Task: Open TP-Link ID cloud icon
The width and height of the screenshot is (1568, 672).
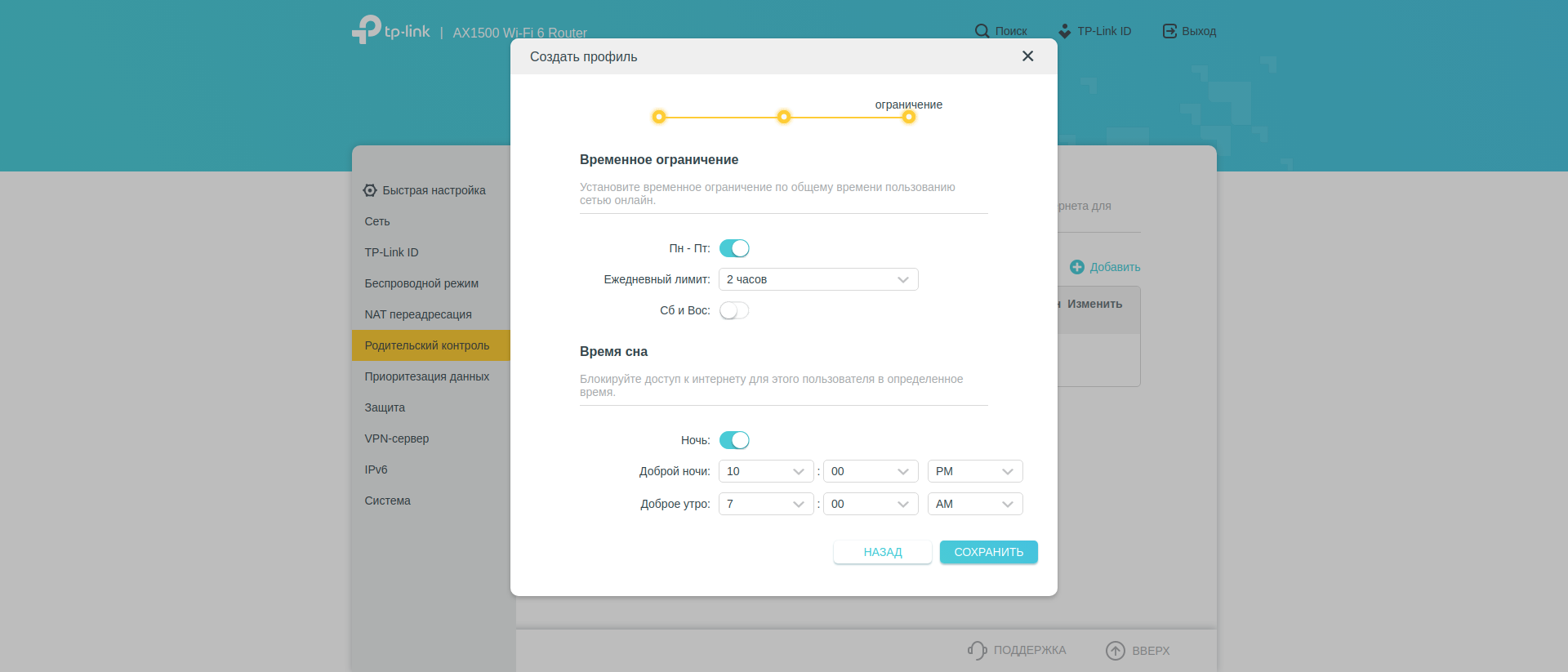Action: 1064,31
